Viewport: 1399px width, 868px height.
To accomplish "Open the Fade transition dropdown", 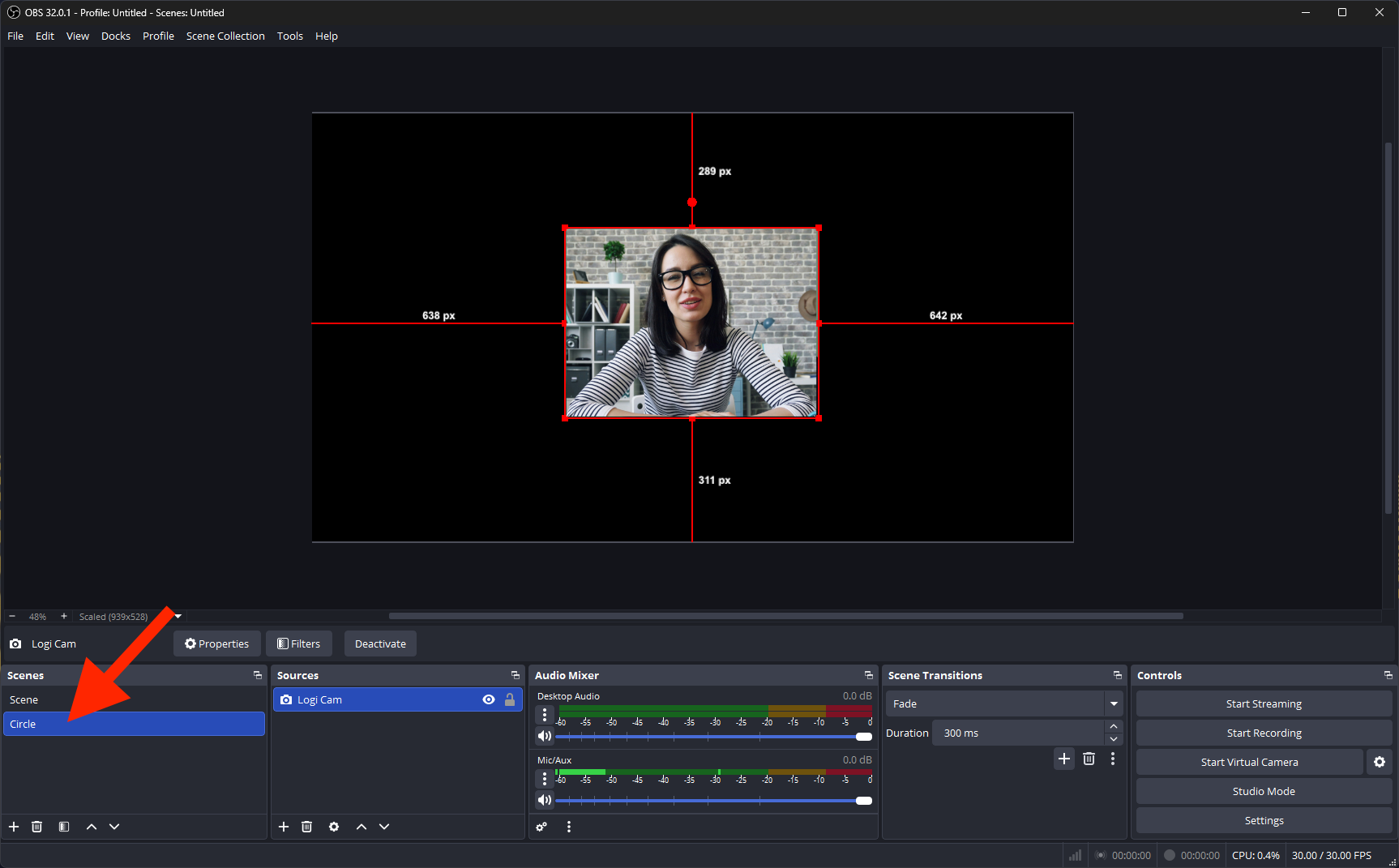I will pos(1114,703).
